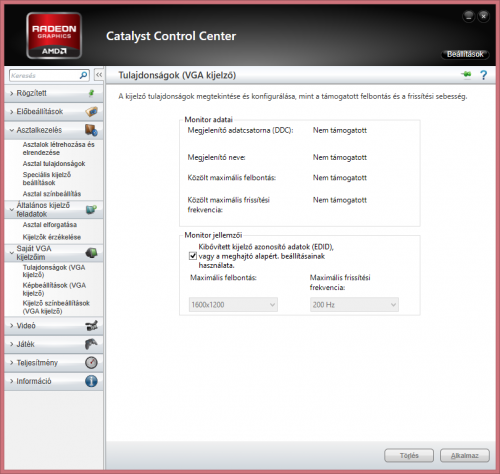Expand the Teljesítmény section
The image size is (500, 474).
[x=53, y=363]
